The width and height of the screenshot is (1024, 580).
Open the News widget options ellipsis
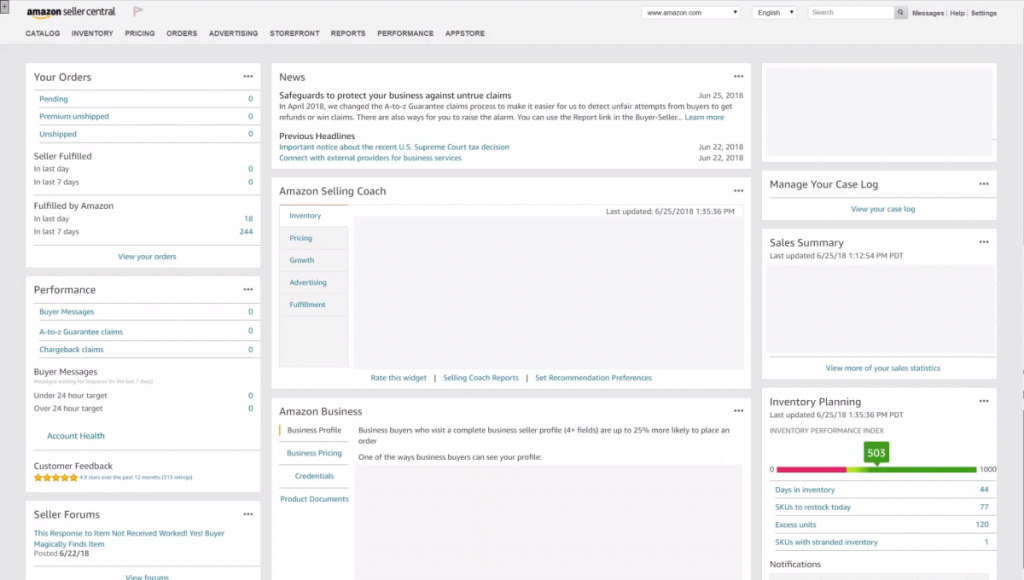pos(739,76)
